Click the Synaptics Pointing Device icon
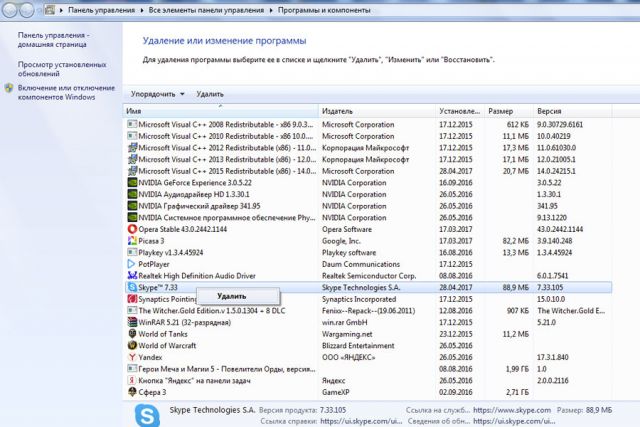This screenshot has width=640, height=427. point(132,299)
